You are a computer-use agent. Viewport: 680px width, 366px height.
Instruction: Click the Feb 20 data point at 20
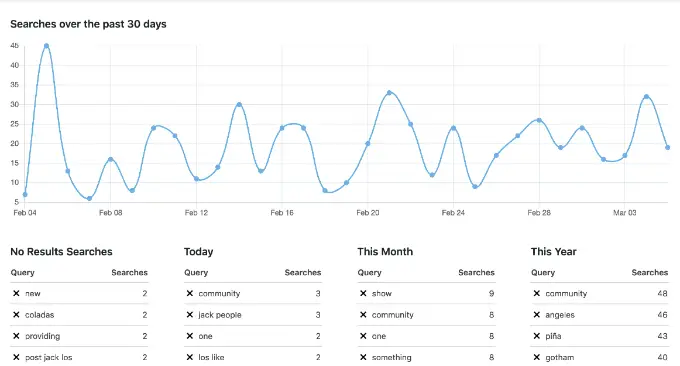tap(368, 143)
